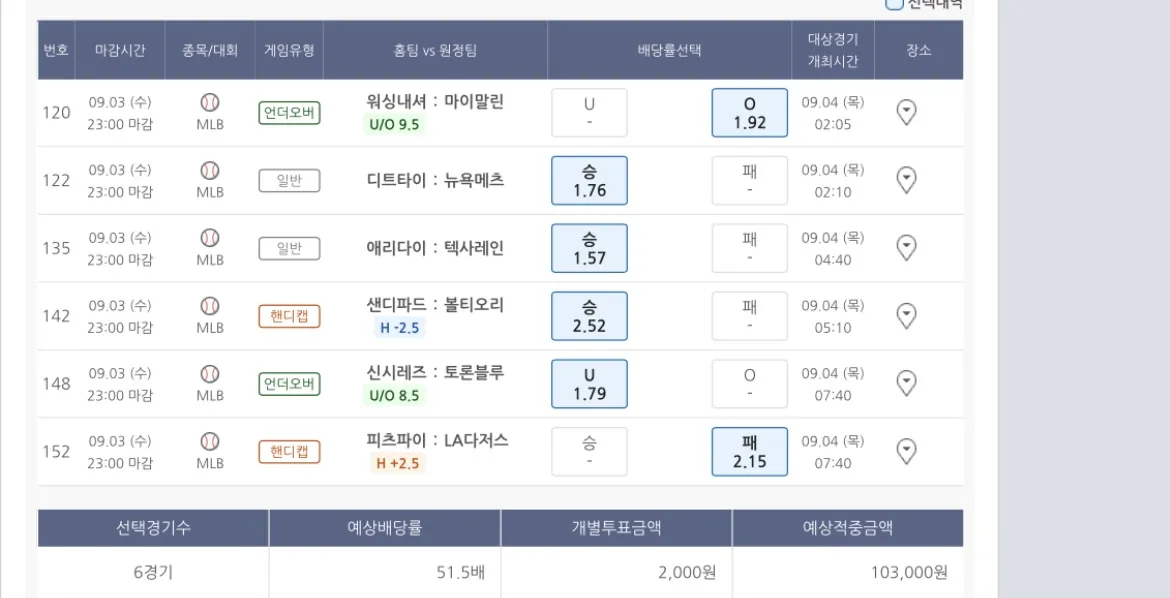View venue location for game 148
The height and width of the screenshot is (598, 1170).
(906, 383)
